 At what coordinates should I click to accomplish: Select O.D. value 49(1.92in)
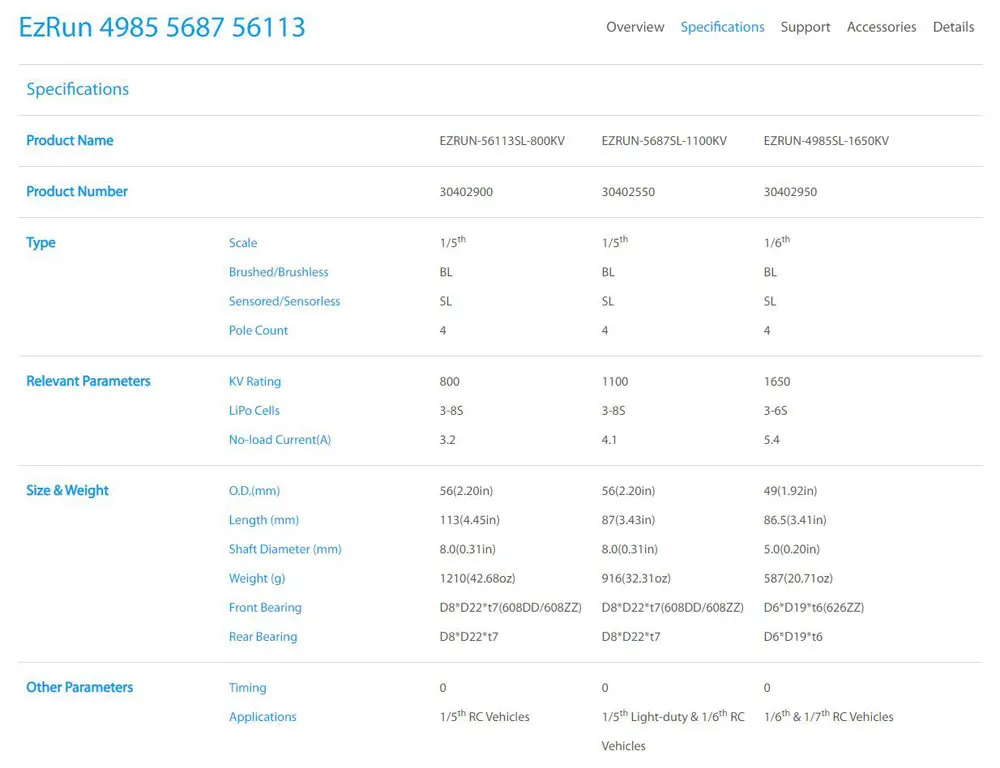click(x=790, y=491)
